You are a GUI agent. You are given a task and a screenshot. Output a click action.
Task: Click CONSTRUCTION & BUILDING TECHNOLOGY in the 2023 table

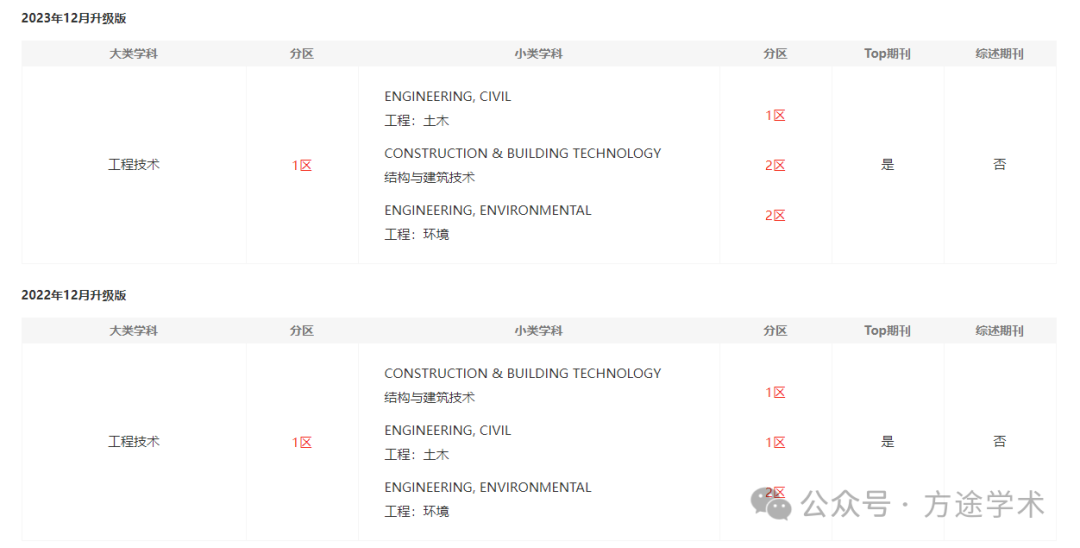point(523,154)
